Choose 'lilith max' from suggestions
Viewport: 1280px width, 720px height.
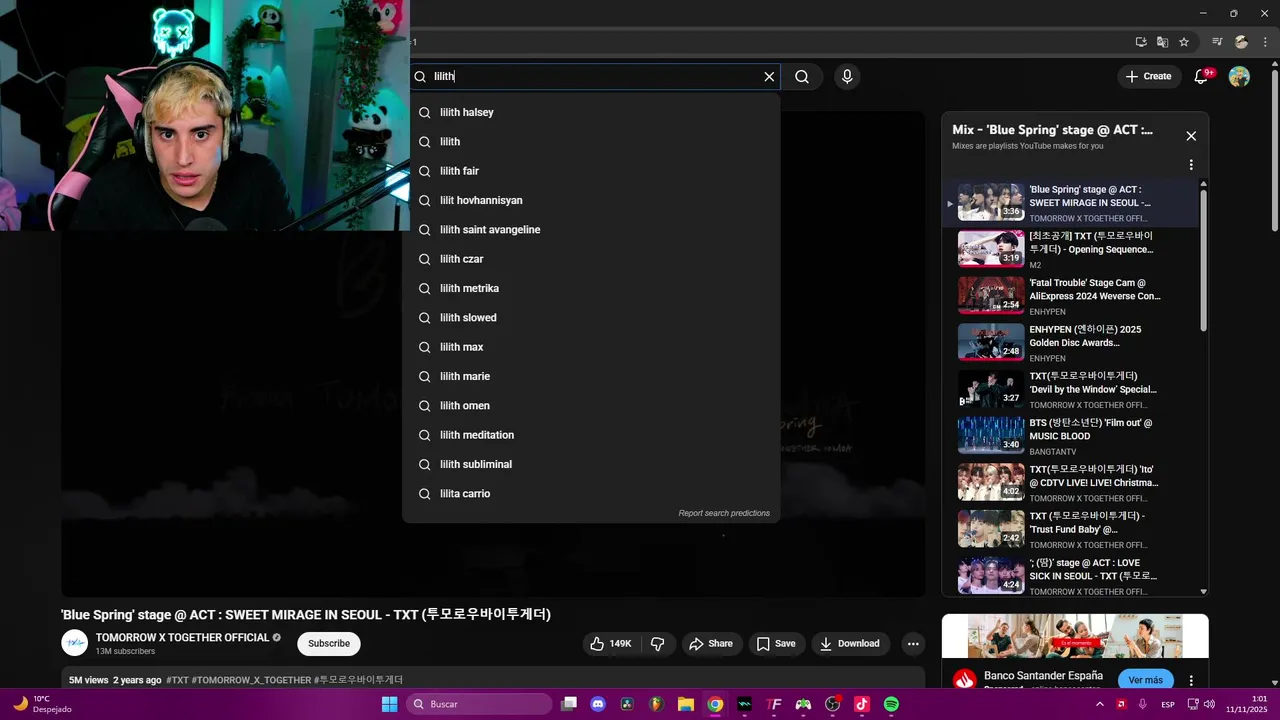tap(591, 347)
